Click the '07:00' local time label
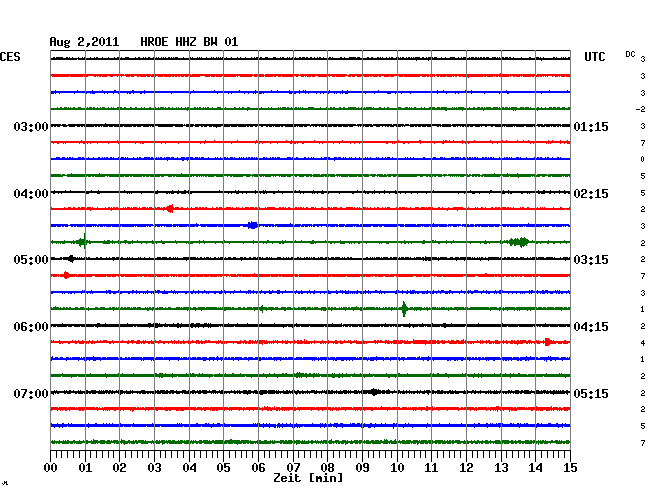 tap(31, 393)
